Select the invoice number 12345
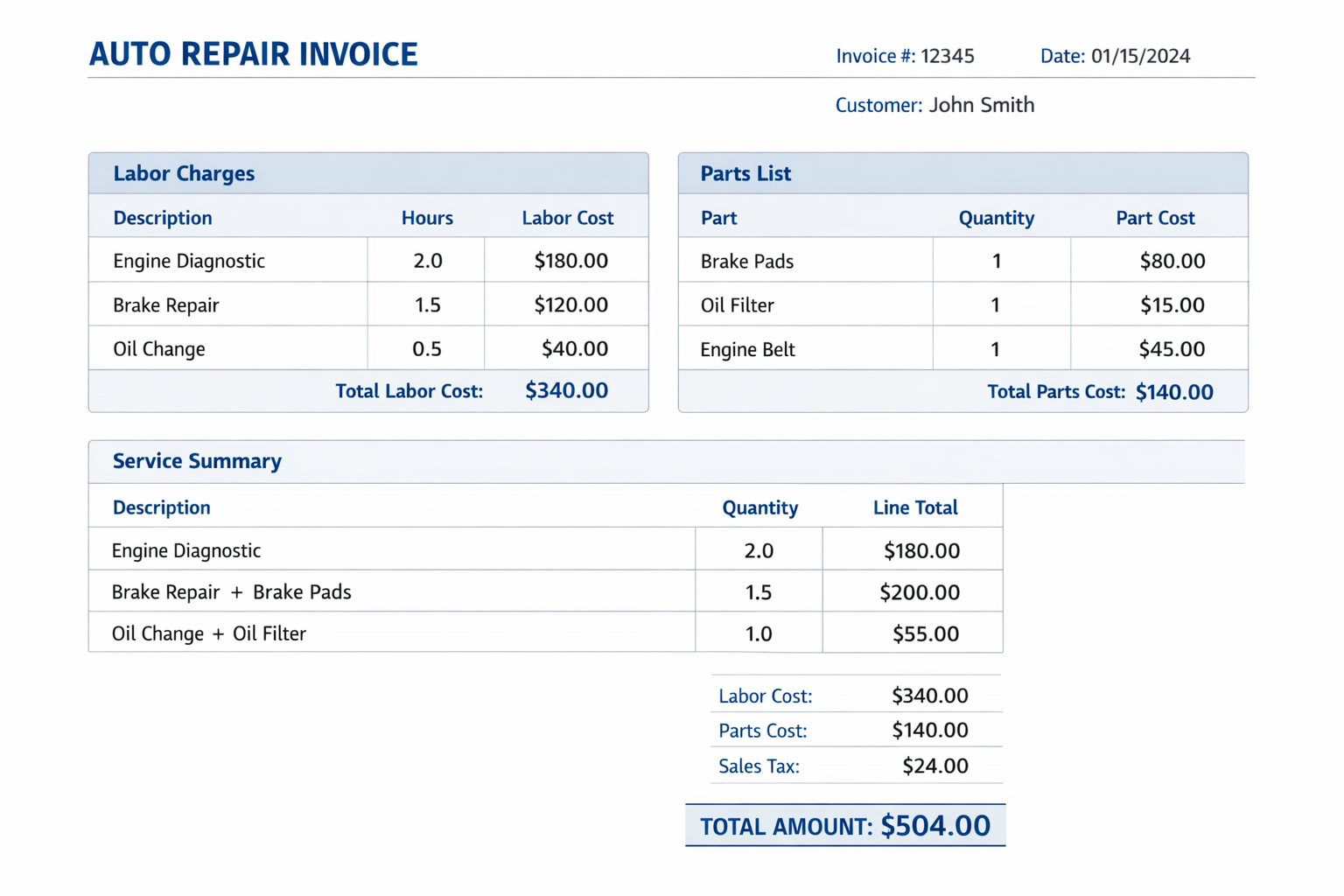This screenshot has height=896, width=1344. 948,56
